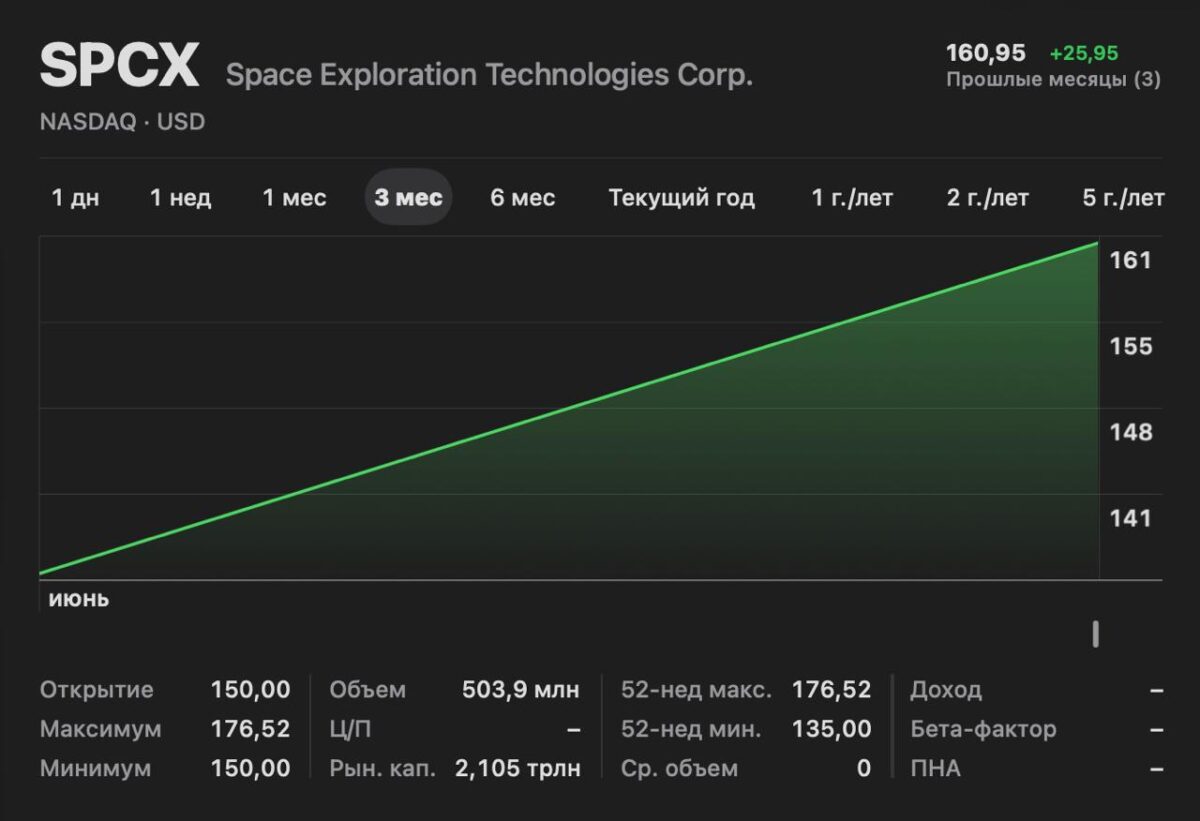This screenshot has height=821, width=1200.
Task: Click the Бета-фактор label
Action: click(x=983, y=729)
